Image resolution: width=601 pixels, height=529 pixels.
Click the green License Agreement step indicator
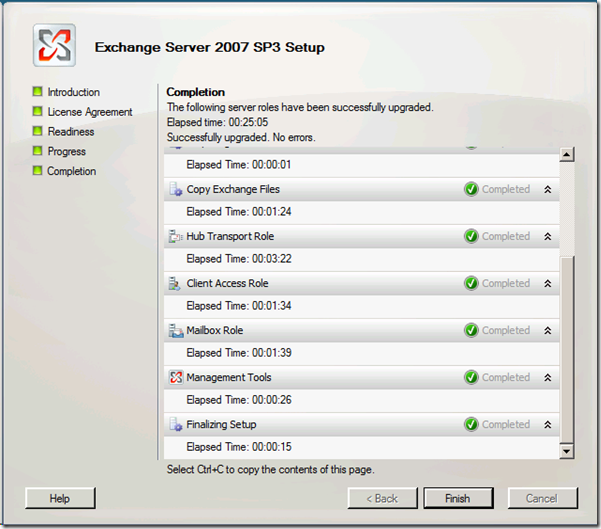point(38,112)
